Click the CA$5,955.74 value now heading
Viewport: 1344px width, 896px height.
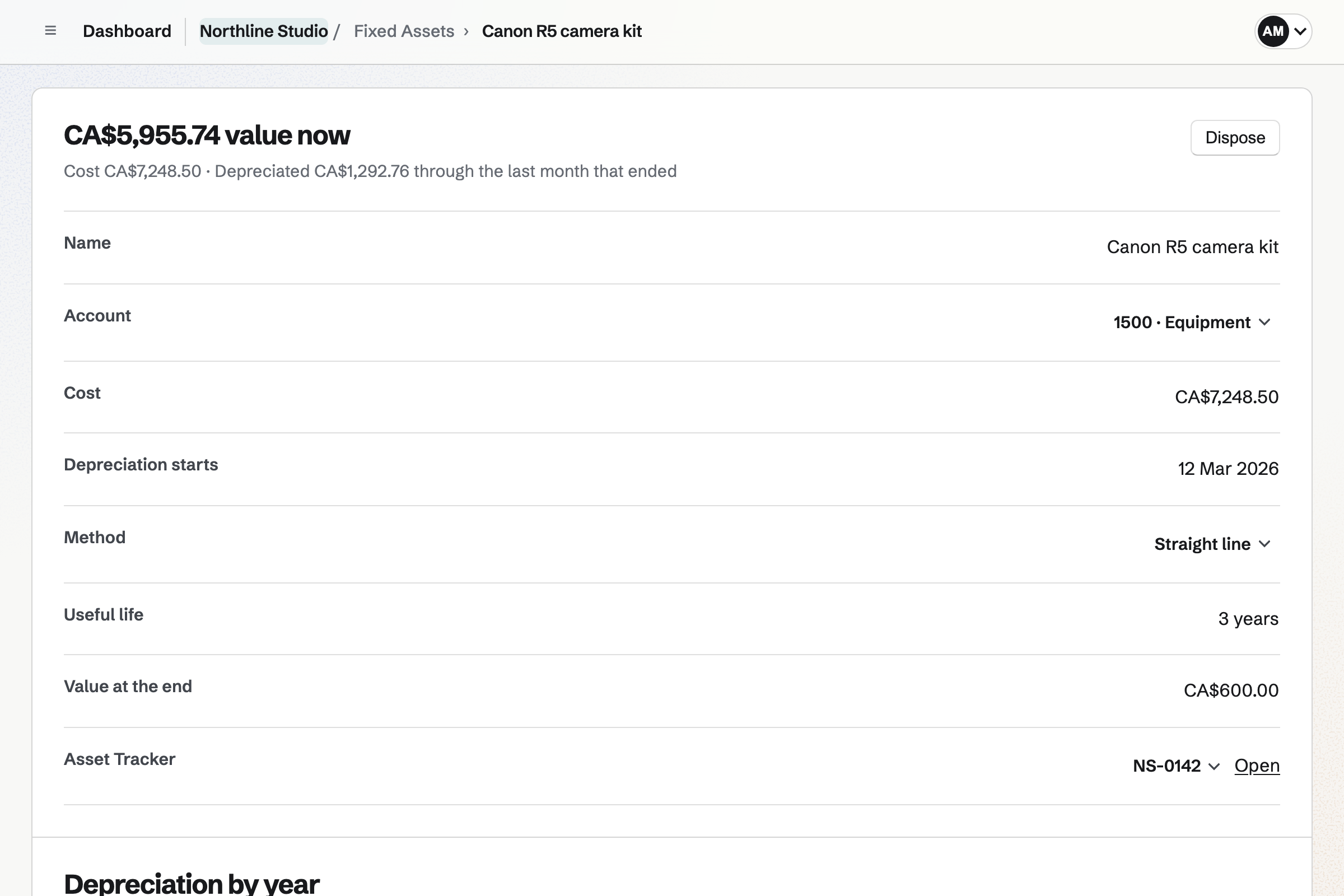[207, 136]
